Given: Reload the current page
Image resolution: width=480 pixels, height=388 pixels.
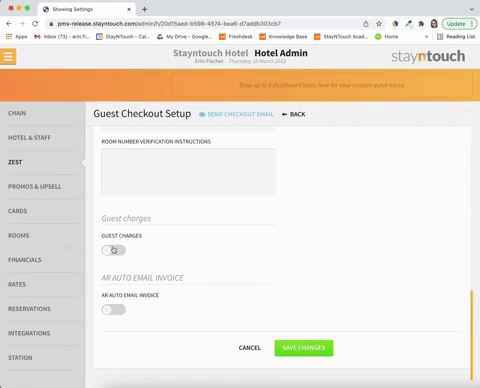Looking at the screenshot, I should point(35,24).
